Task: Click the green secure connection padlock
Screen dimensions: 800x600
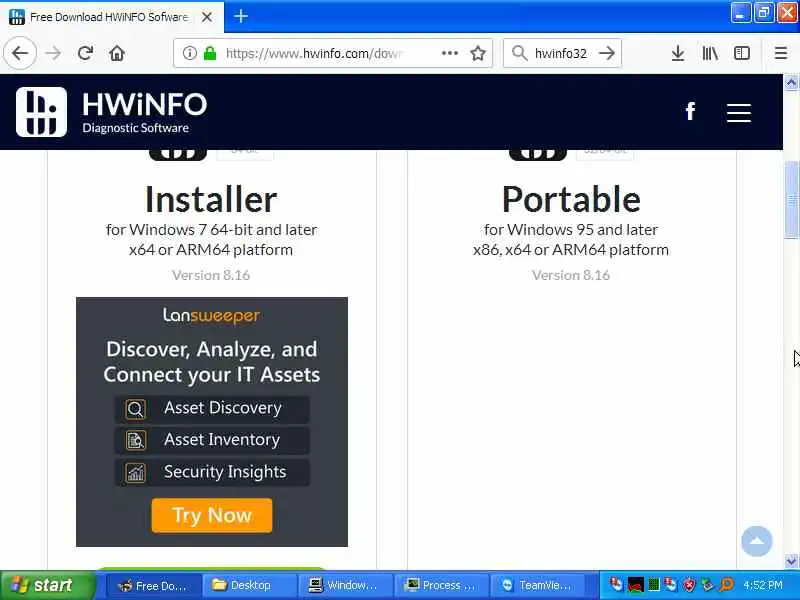Action: (x=210, y=53)
